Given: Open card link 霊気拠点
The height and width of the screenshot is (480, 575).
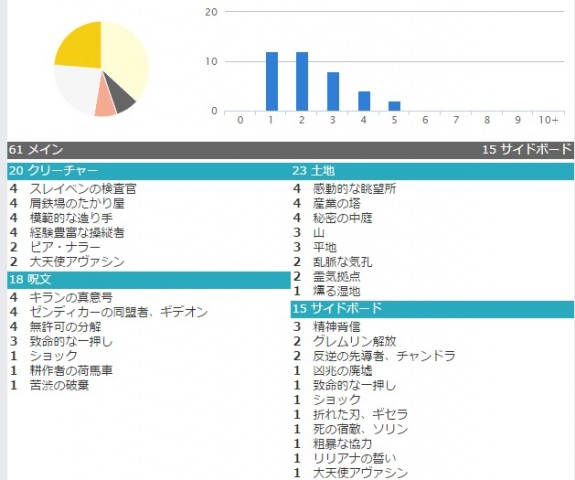Looking at the screenshot, I should coord(337,276).
